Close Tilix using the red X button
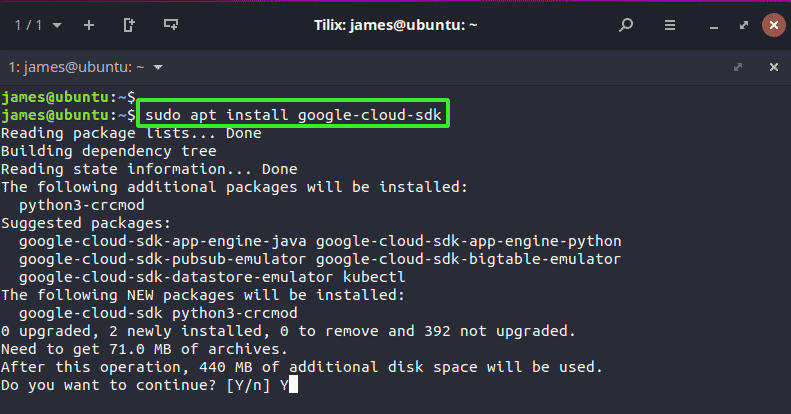791x414 pixels. (x=773, y=25)
